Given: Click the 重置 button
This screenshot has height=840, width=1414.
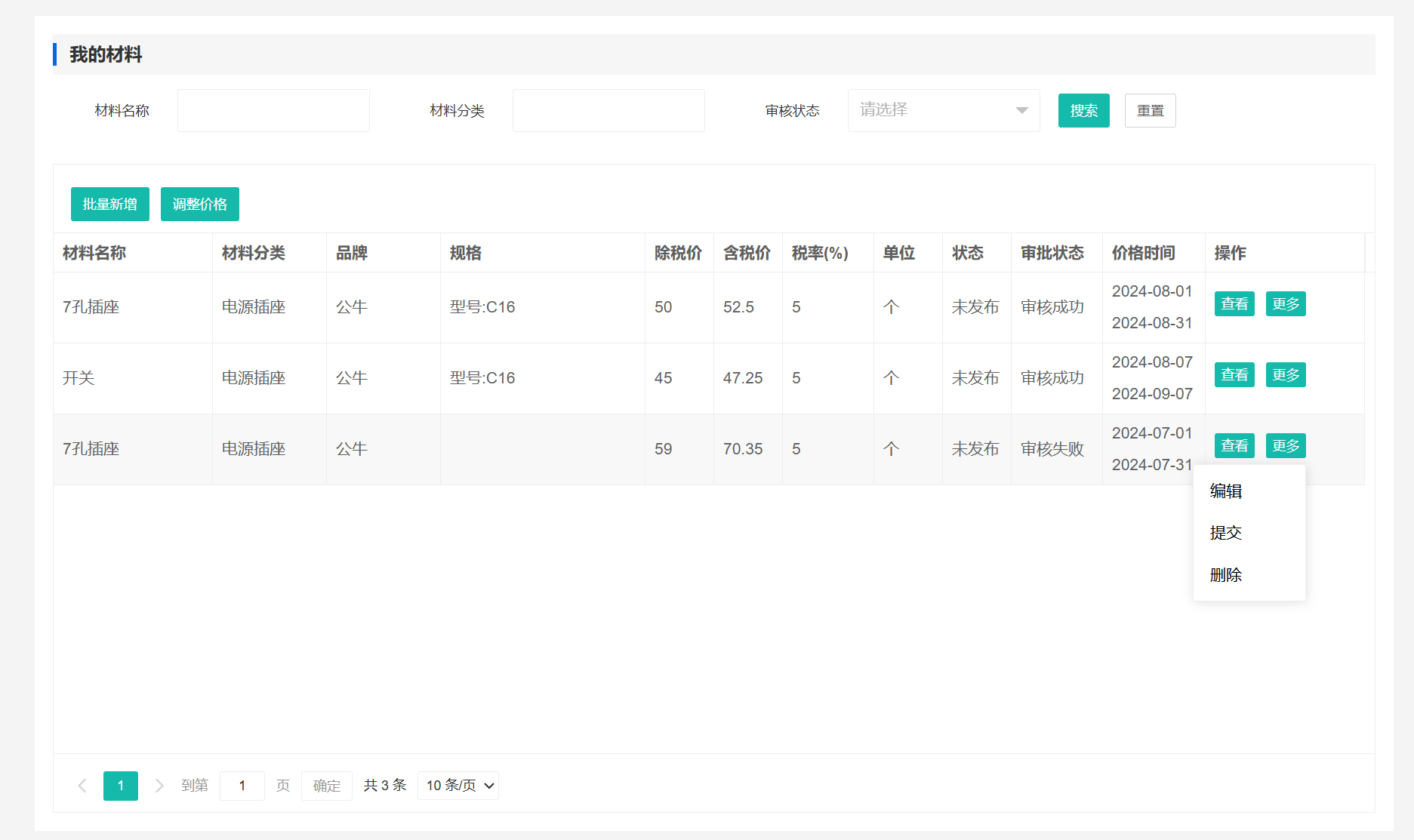Looking at the screenshot, I should [x=1150, y=111].
